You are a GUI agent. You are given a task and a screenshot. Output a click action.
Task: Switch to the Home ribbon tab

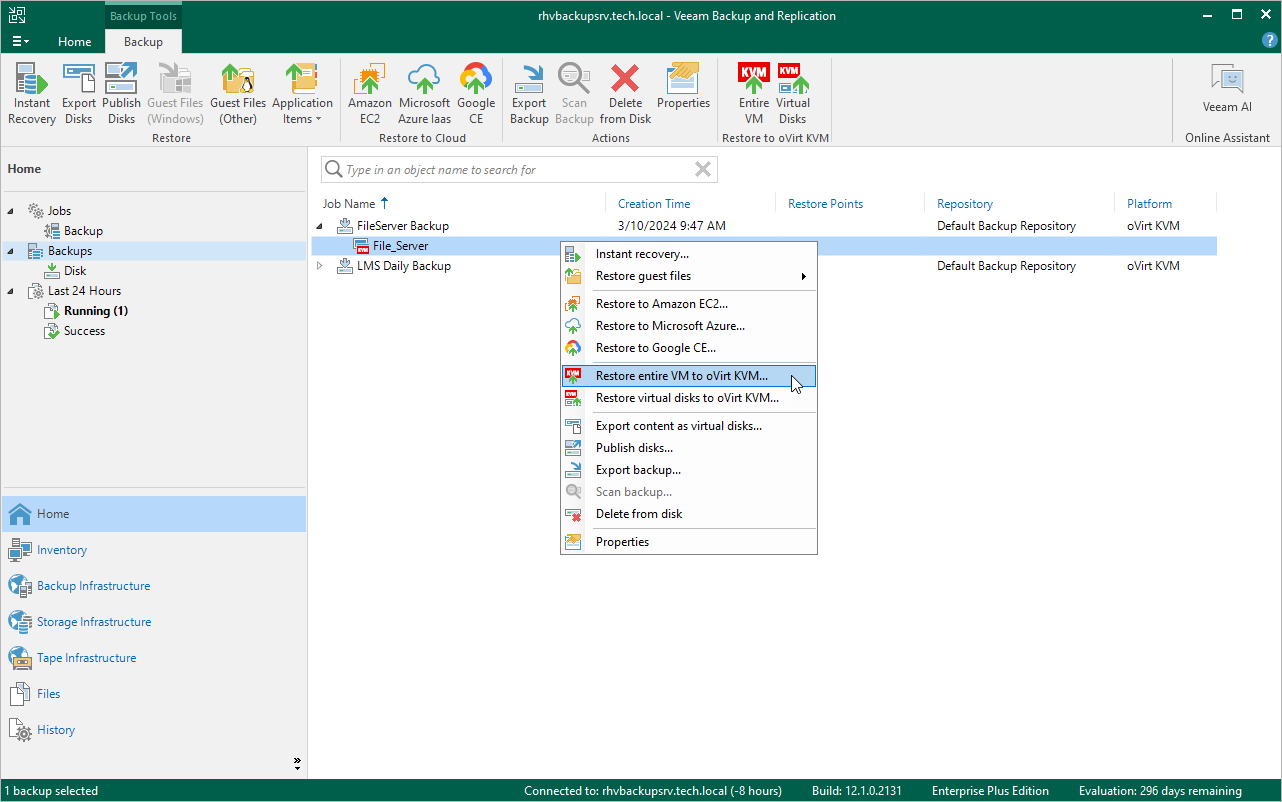pos(75,42)
